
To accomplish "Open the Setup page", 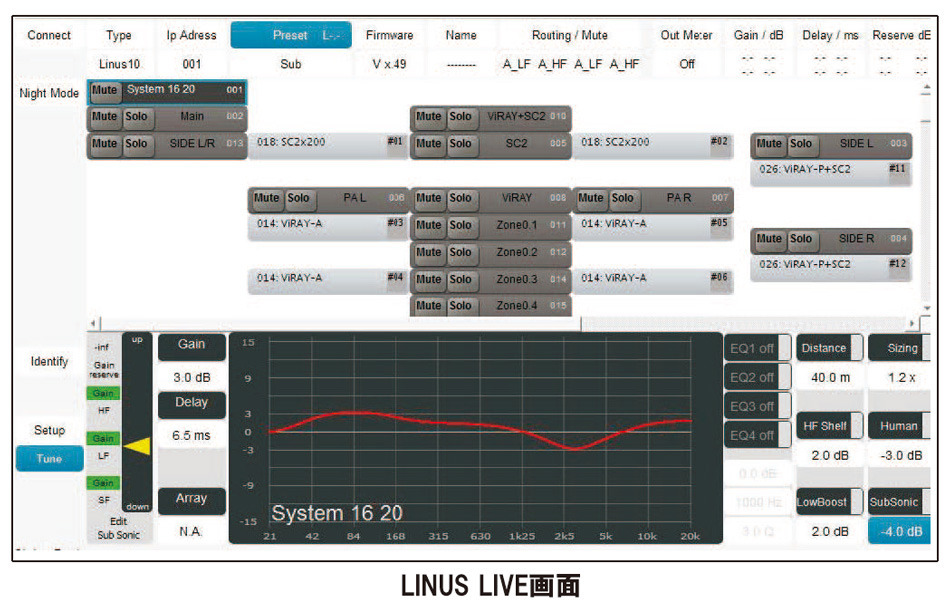I will click(x=49, y=430).
